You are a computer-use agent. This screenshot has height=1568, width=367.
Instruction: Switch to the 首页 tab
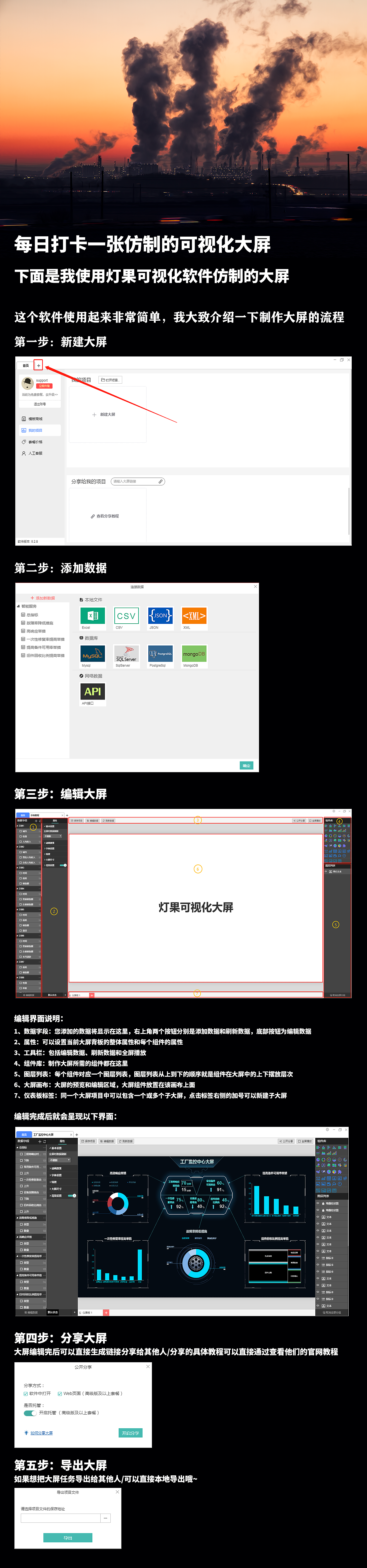pos(26,365)
